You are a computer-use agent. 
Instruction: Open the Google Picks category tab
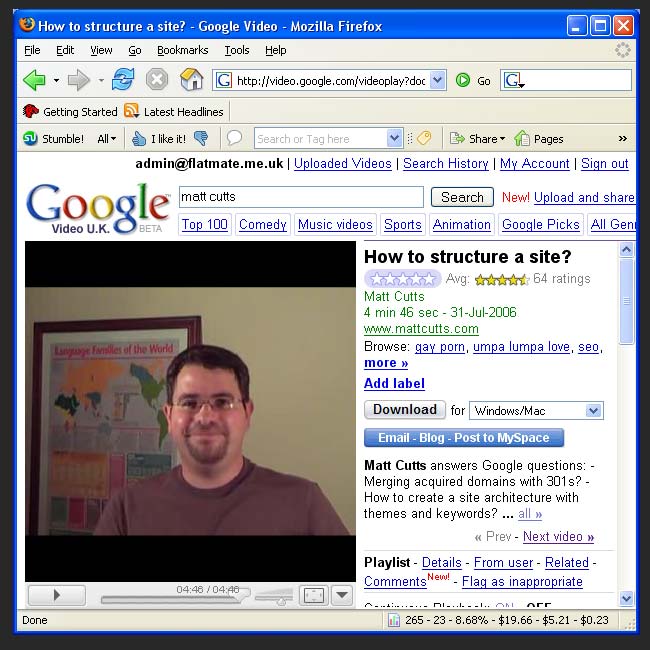click(541, 224)
